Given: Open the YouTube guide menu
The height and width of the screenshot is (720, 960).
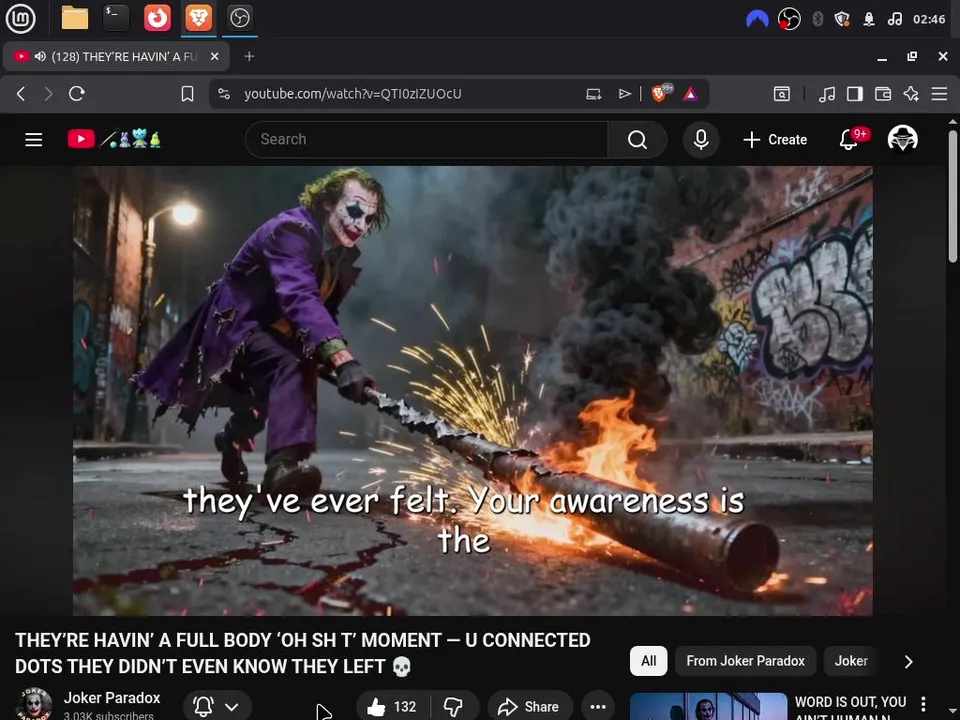Looking at the screenshot, I should tap(34, 140).
